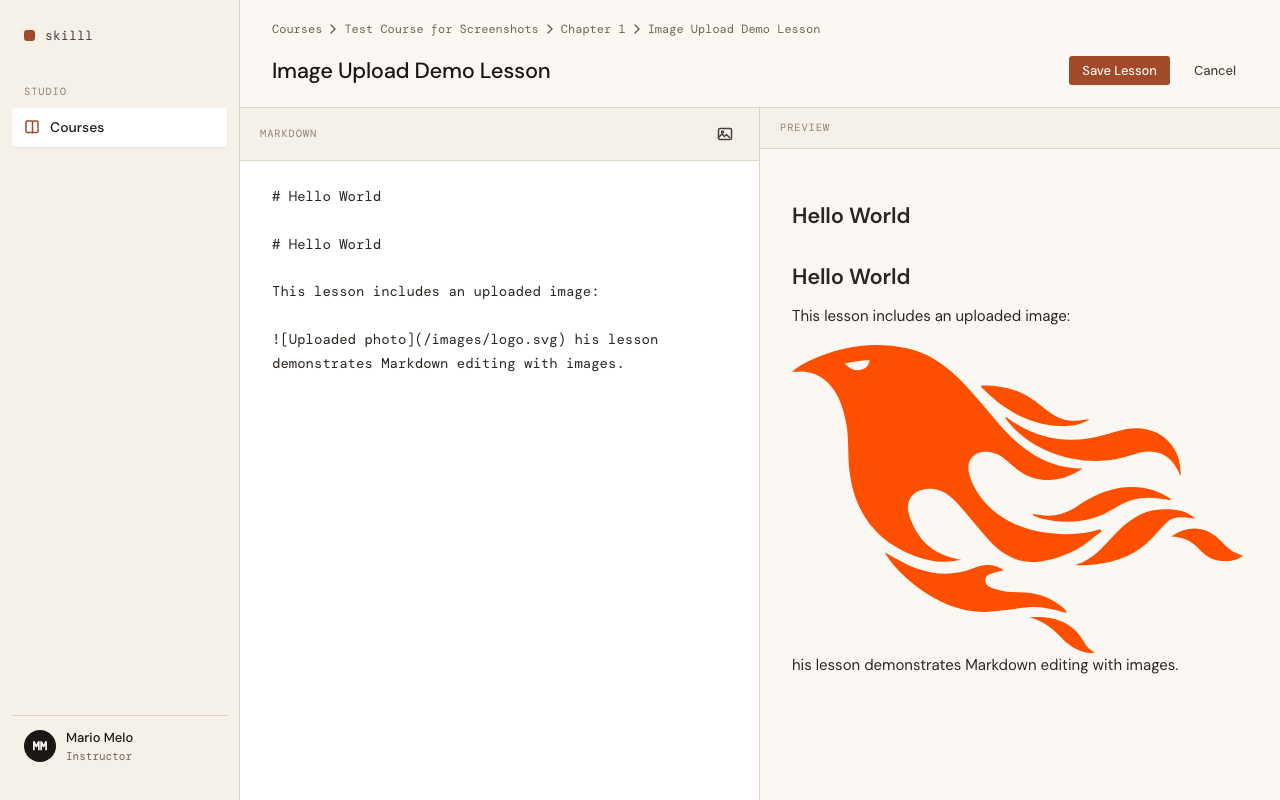Image resolution: width=1280 pixels, height=800 pixels.
Task: Click the Mario Melo user name
Action: [x=99, y=738]
